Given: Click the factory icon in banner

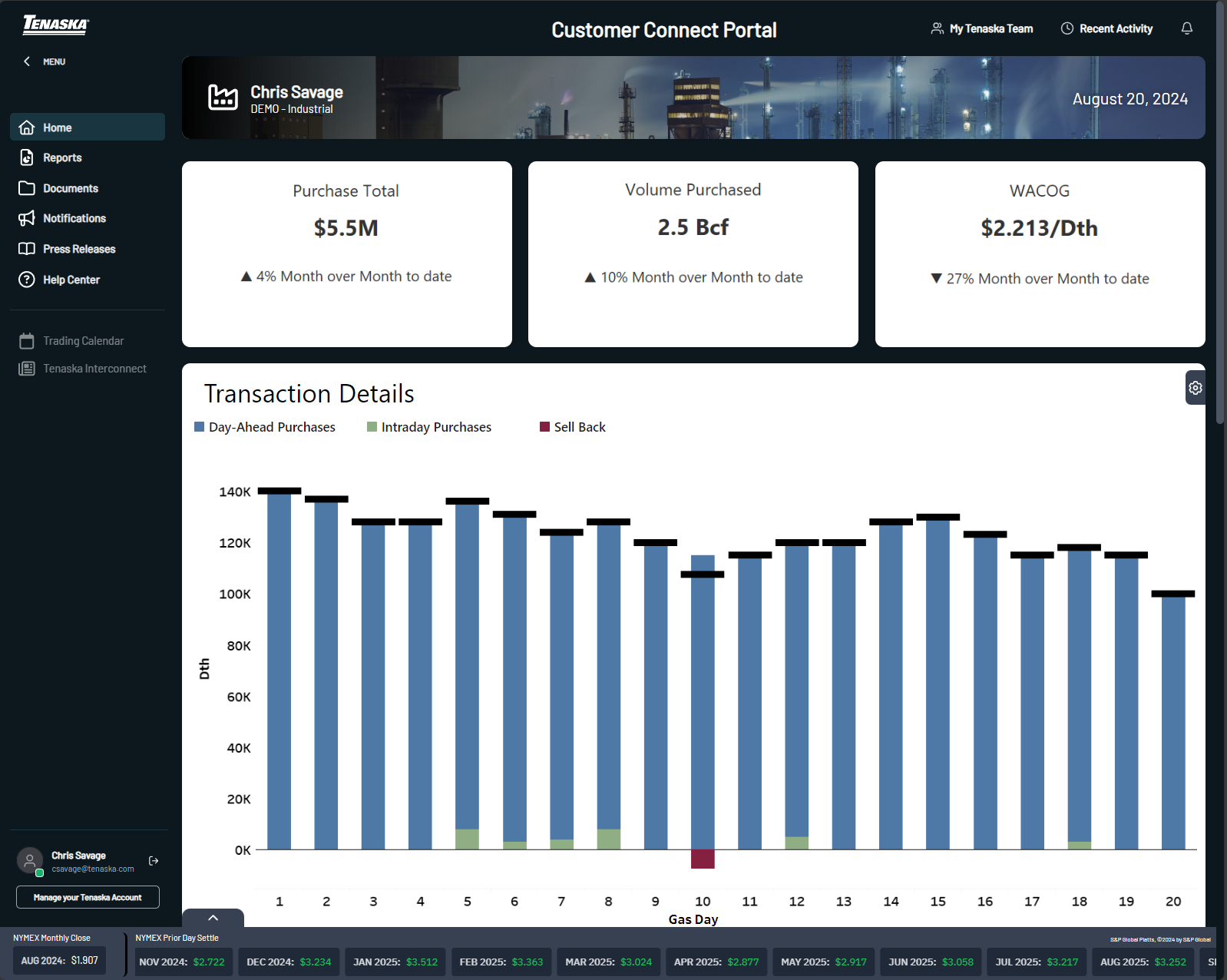Looking at the screenshot, I should (223, 98).
